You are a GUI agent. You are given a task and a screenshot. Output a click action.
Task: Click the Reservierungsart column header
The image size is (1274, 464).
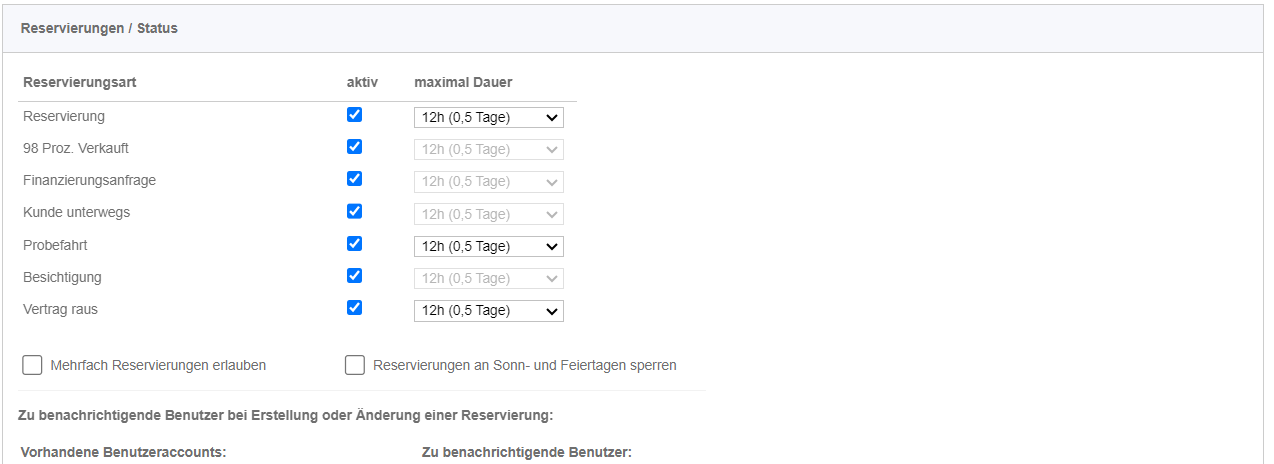(x=80, y=82)
